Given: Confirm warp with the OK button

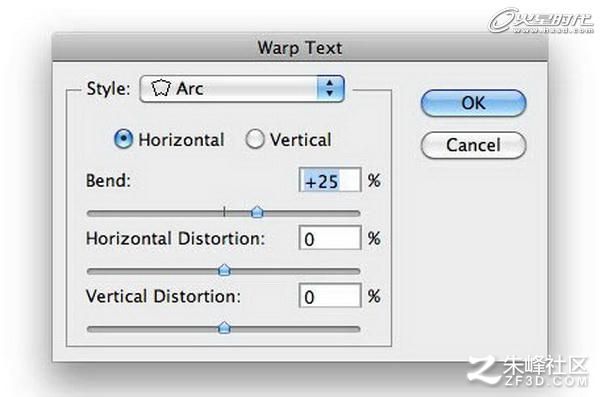Looking at the screenshot, I should point(473,103).
